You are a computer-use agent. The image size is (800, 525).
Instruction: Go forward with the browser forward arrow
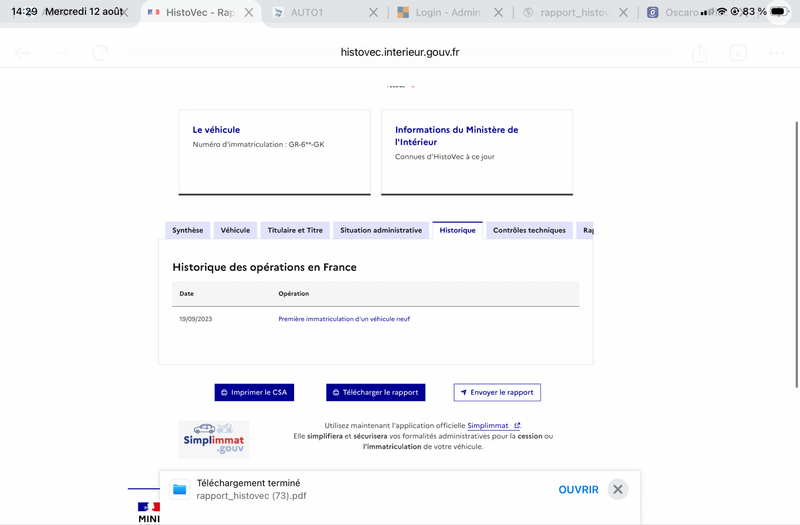click(61, 53)
